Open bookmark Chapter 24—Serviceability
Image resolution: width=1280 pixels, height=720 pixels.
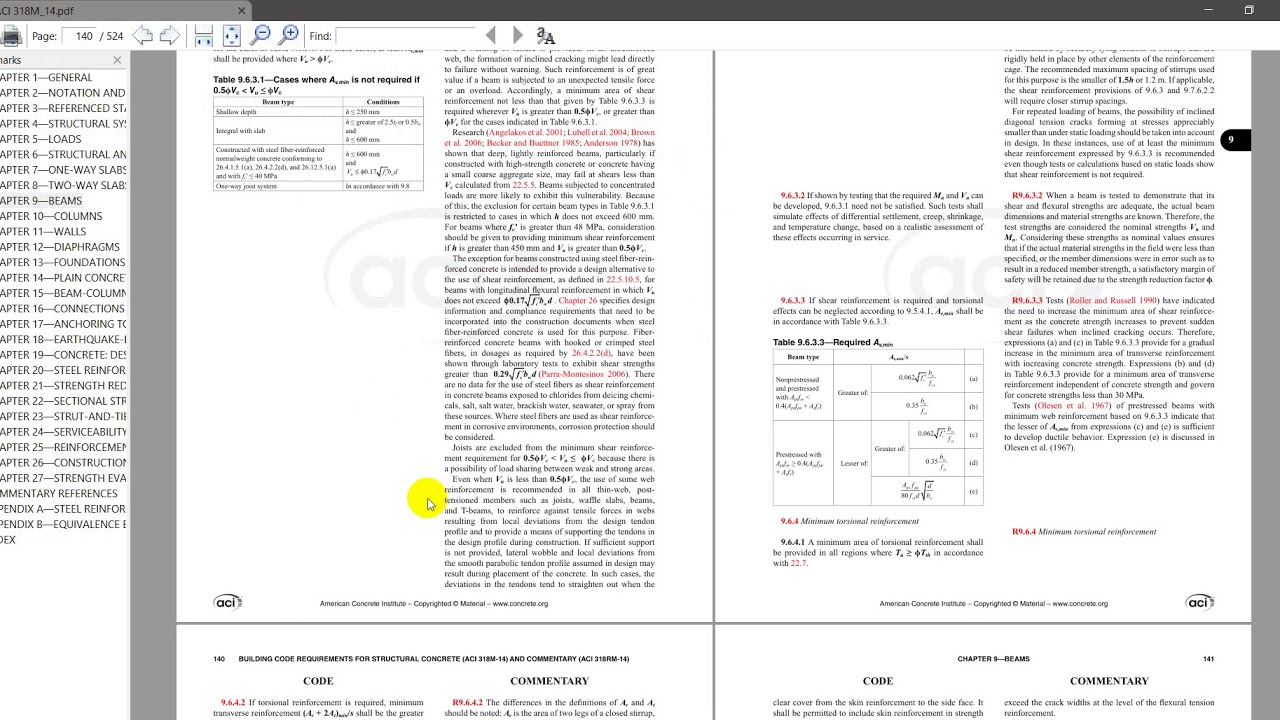(63, 432)
